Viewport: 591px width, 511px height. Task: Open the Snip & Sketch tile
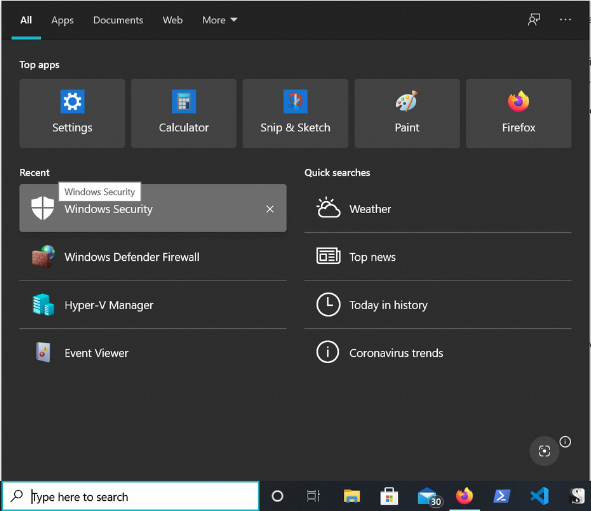(295, 113)
